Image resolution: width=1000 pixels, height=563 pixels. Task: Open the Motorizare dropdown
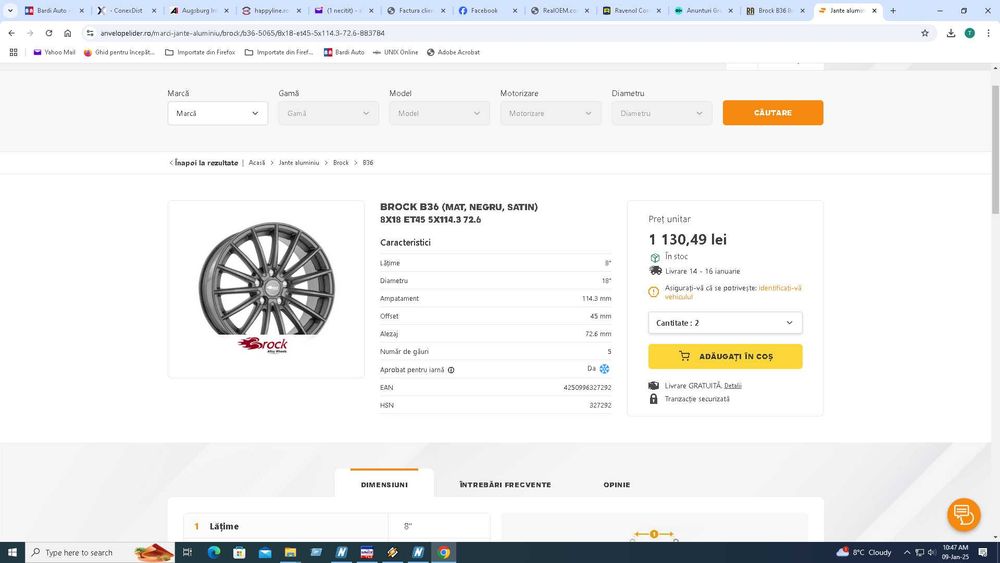[x=550, y=113]
